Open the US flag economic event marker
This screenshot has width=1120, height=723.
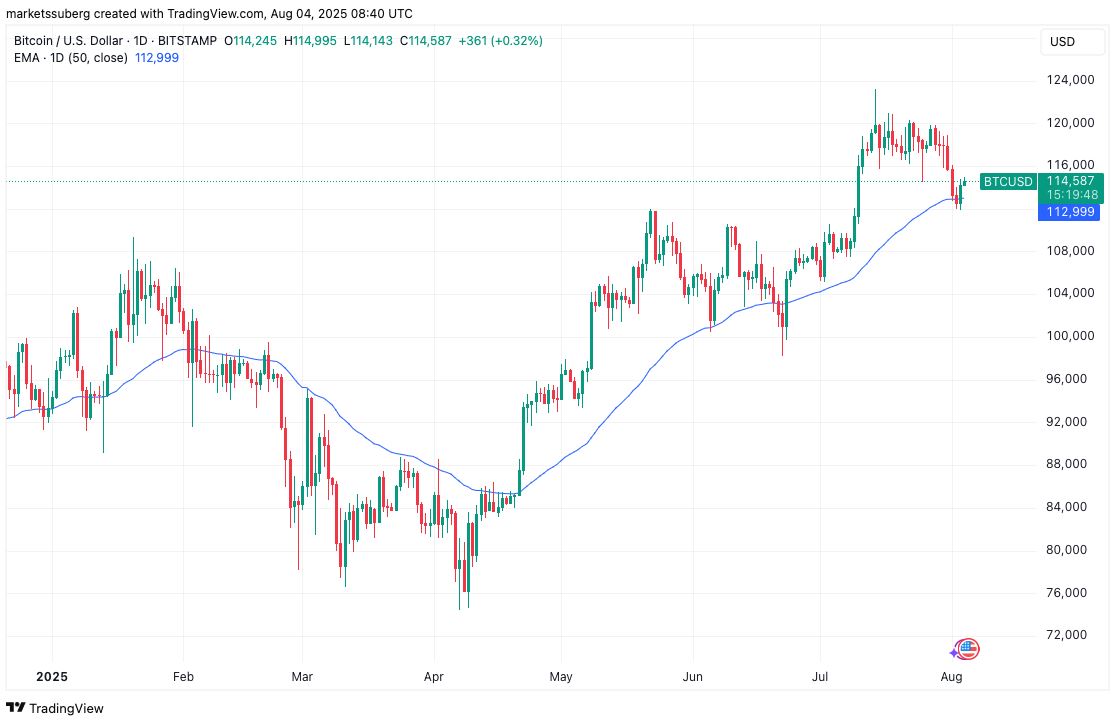click(968, 649)
